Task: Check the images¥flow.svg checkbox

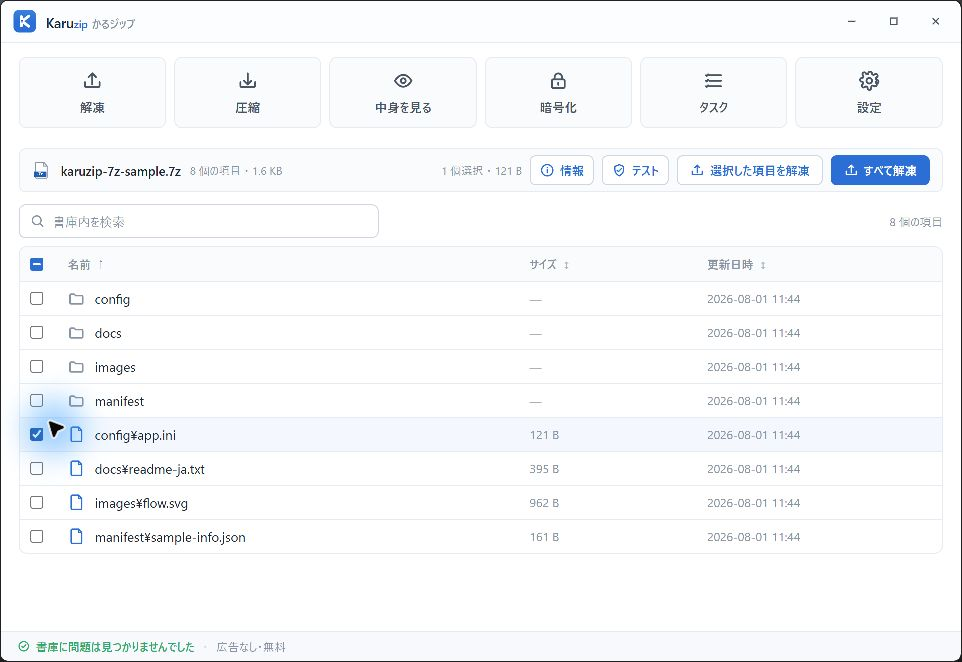Action: 36,502
